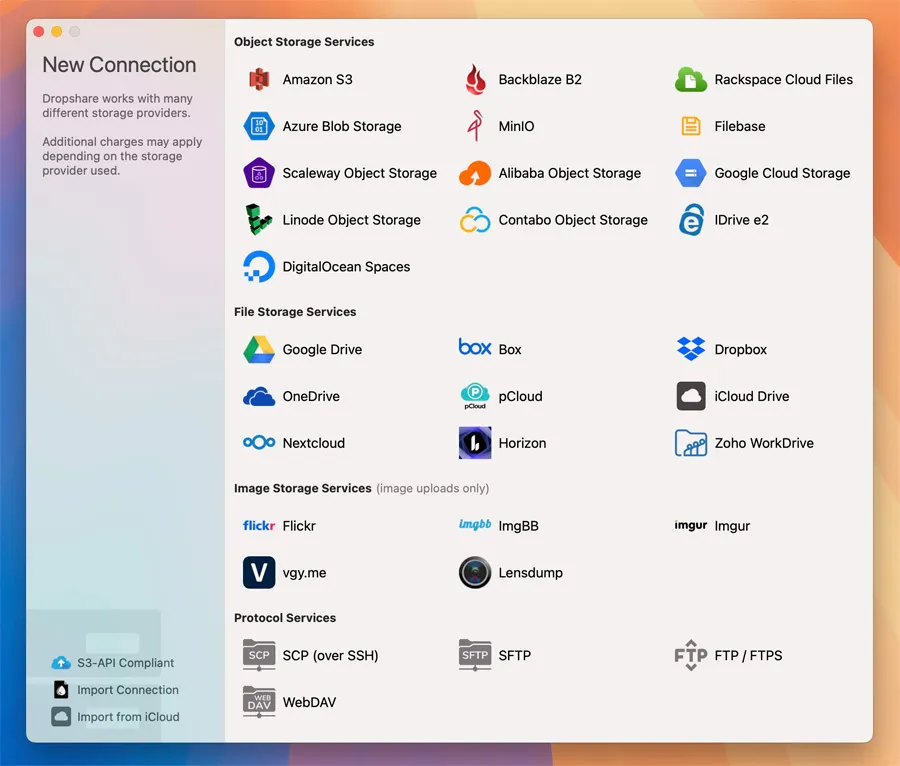
Task: Select the DigitalOcean Spaces icon
Action: (x=259, y=267)
